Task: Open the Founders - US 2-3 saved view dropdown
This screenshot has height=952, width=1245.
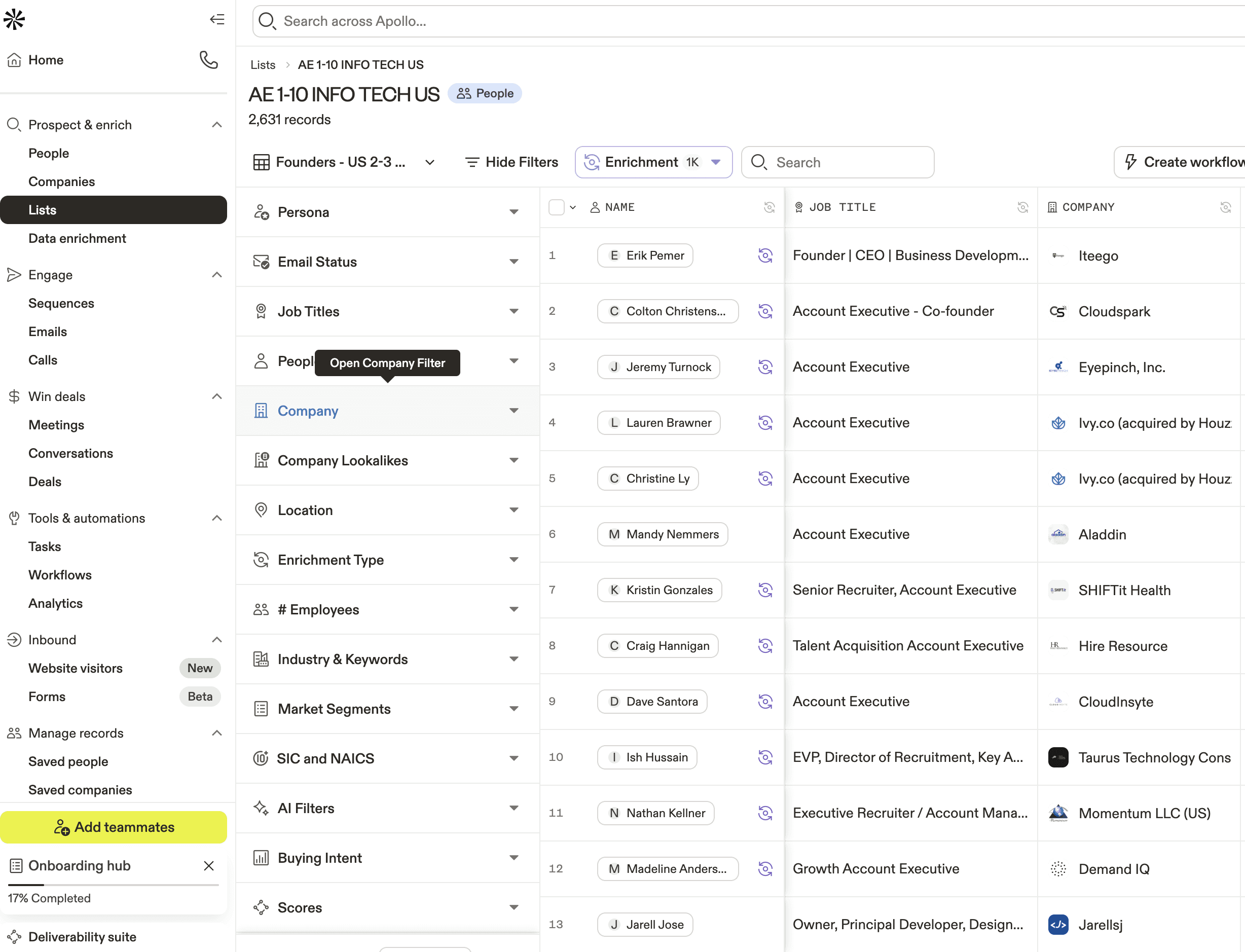Action: point(429,162)
